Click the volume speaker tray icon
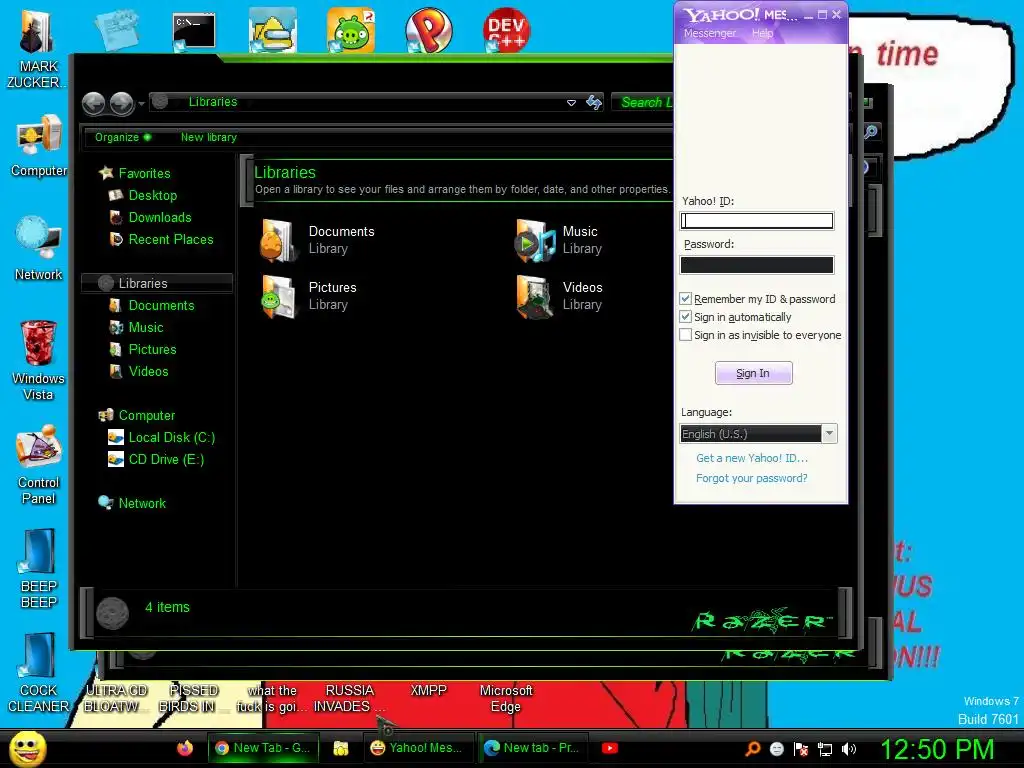Viewport: 1024px width, 768px height. click(849, 749)
